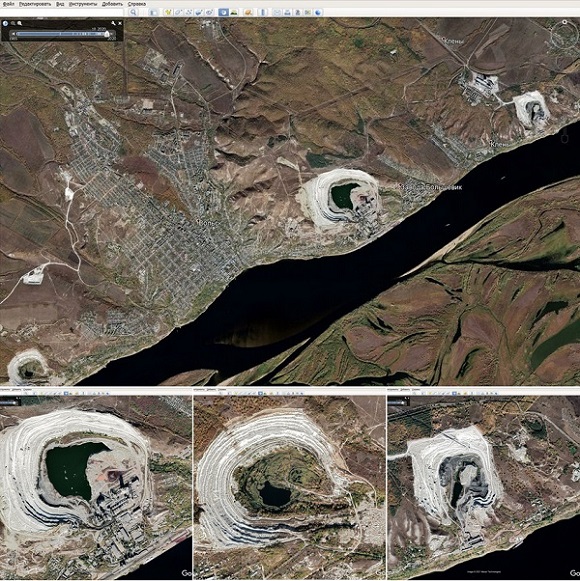Click the bottom-right gray quarry view
580x581 pixels.
click(484, 487)
